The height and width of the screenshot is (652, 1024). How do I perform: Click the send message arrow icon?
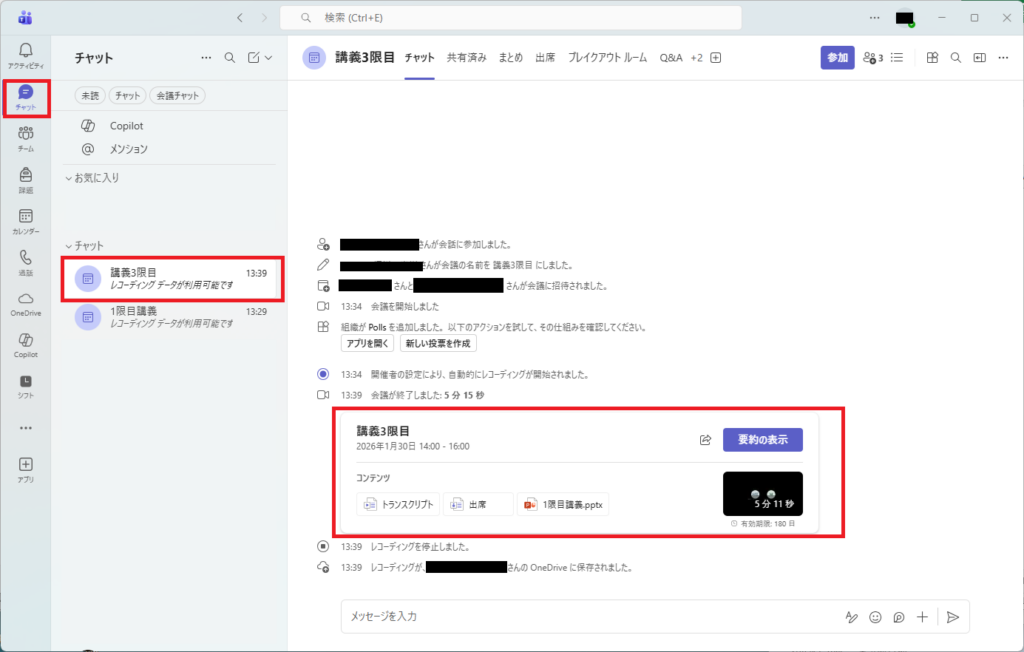click(x=953, y=617)
